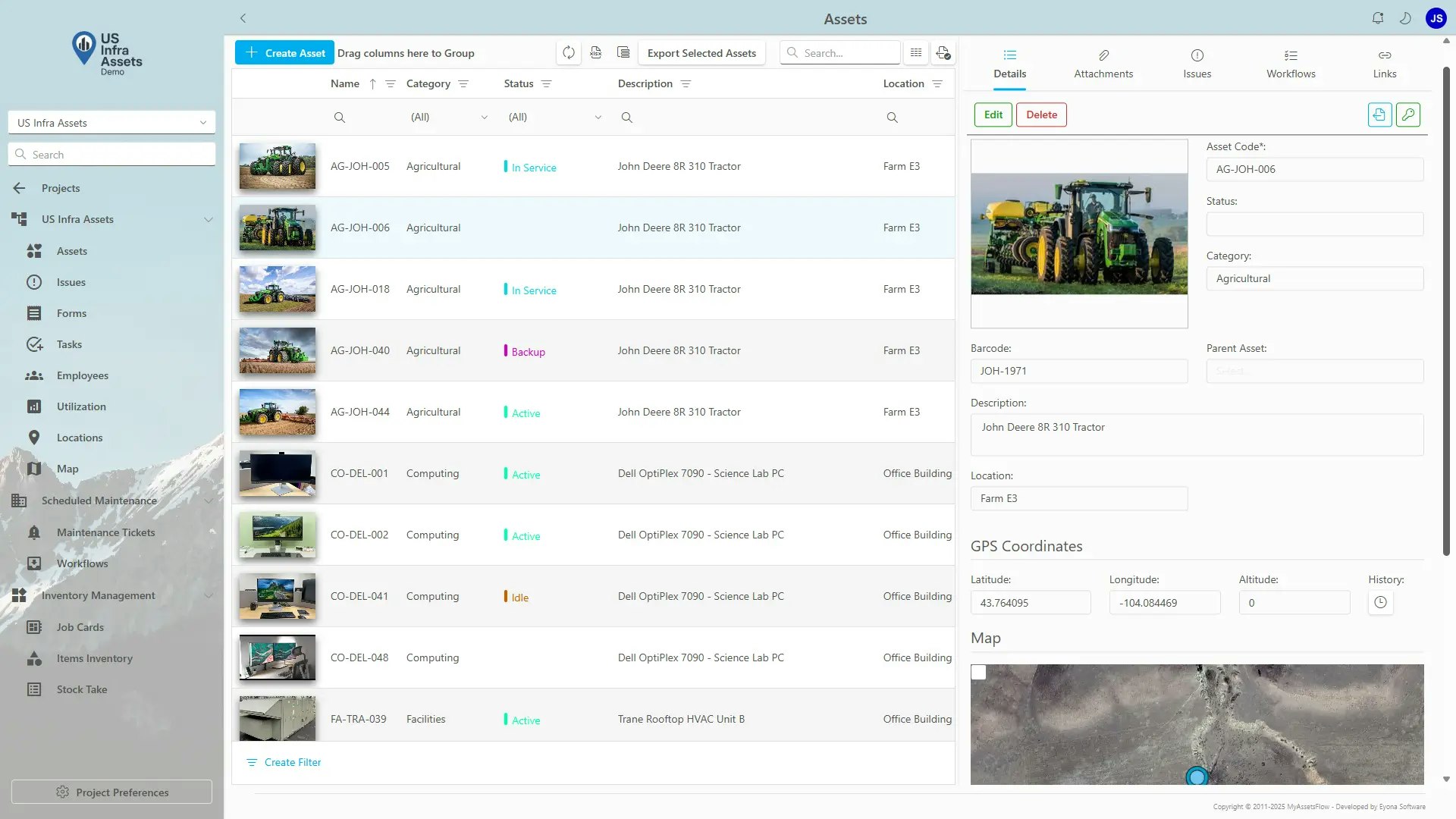
Task: Toggle dark mode moon icon
Action: [x=1405, y=18]
